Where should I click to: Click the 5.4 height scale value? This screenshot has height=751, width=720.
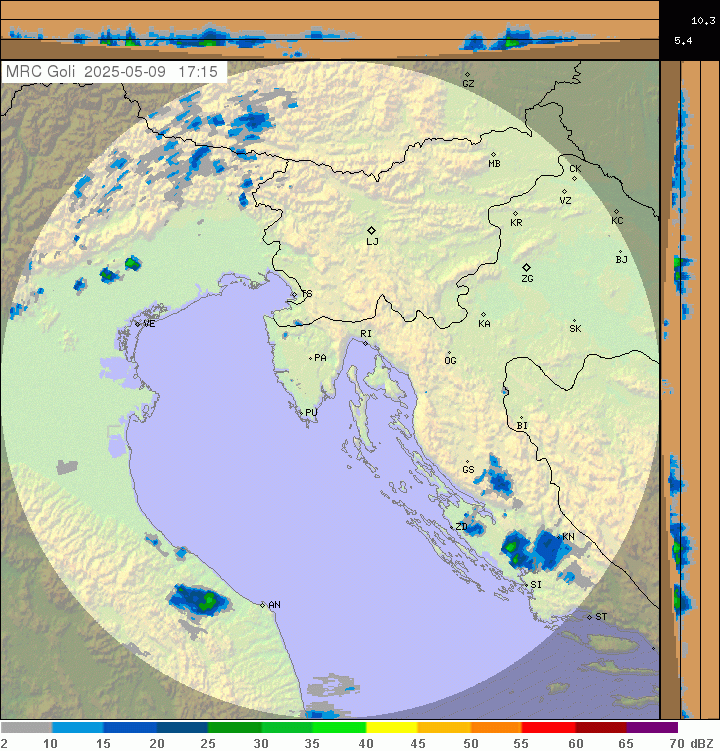[683, 41]
